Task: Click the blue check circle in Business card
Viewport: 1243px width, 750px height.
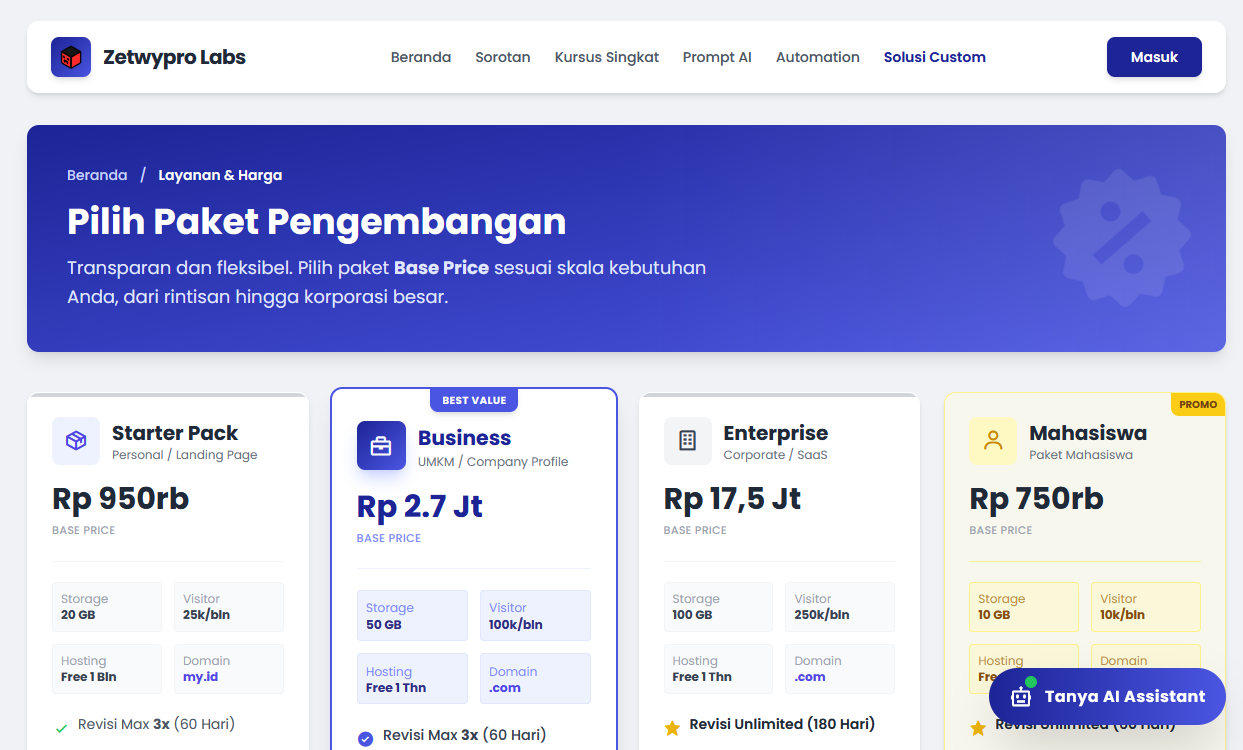Action: (365, 739)
